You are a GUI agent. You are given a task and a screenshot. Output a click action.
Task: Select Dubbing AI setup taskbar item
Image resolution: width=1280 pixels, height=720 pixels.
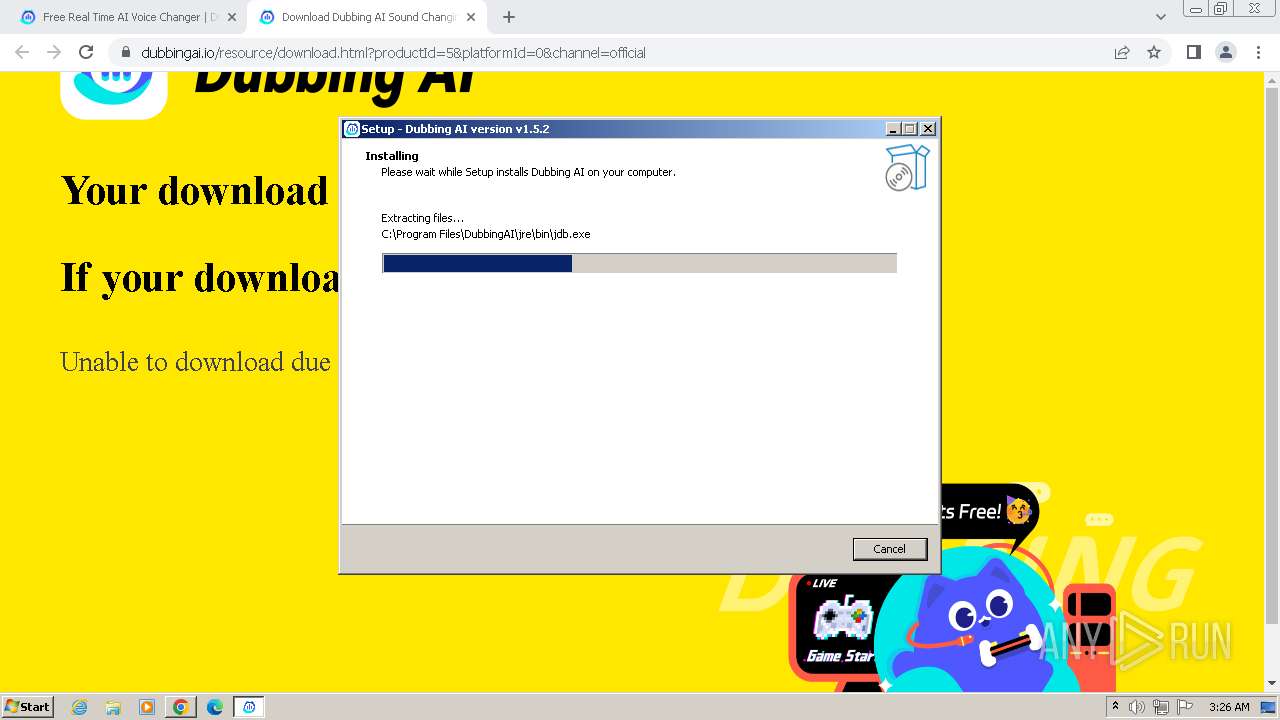[x=249, y=707]
